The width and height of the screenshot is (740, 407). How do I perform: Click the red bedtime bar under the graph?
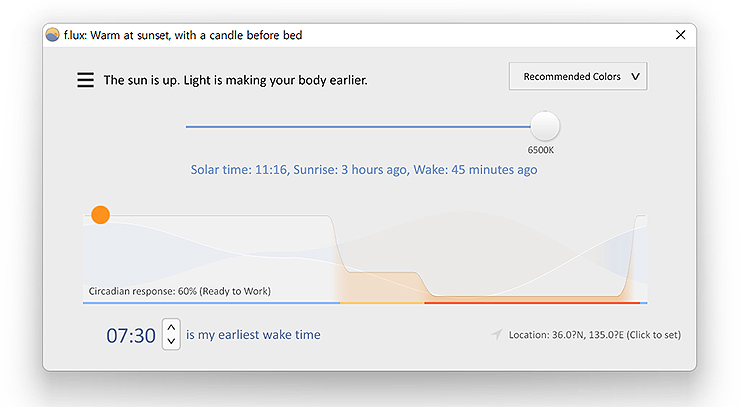tap(530, 302)
